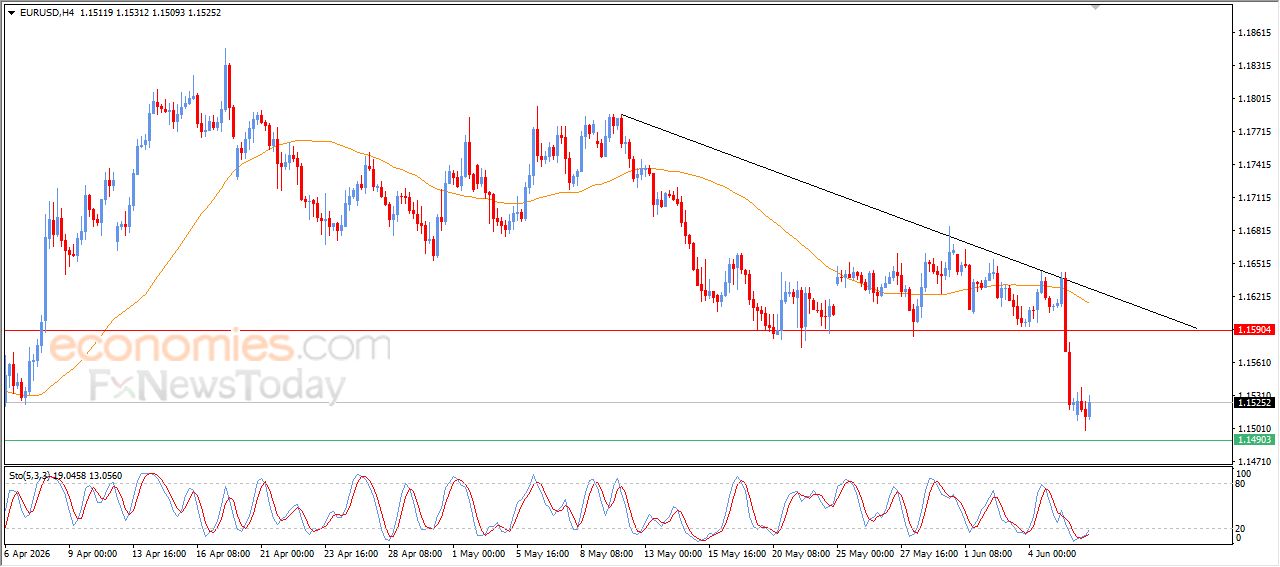Click the 1.18615 price axis label
This screenshot has width=1280, height=567.
coord(1253,33)
